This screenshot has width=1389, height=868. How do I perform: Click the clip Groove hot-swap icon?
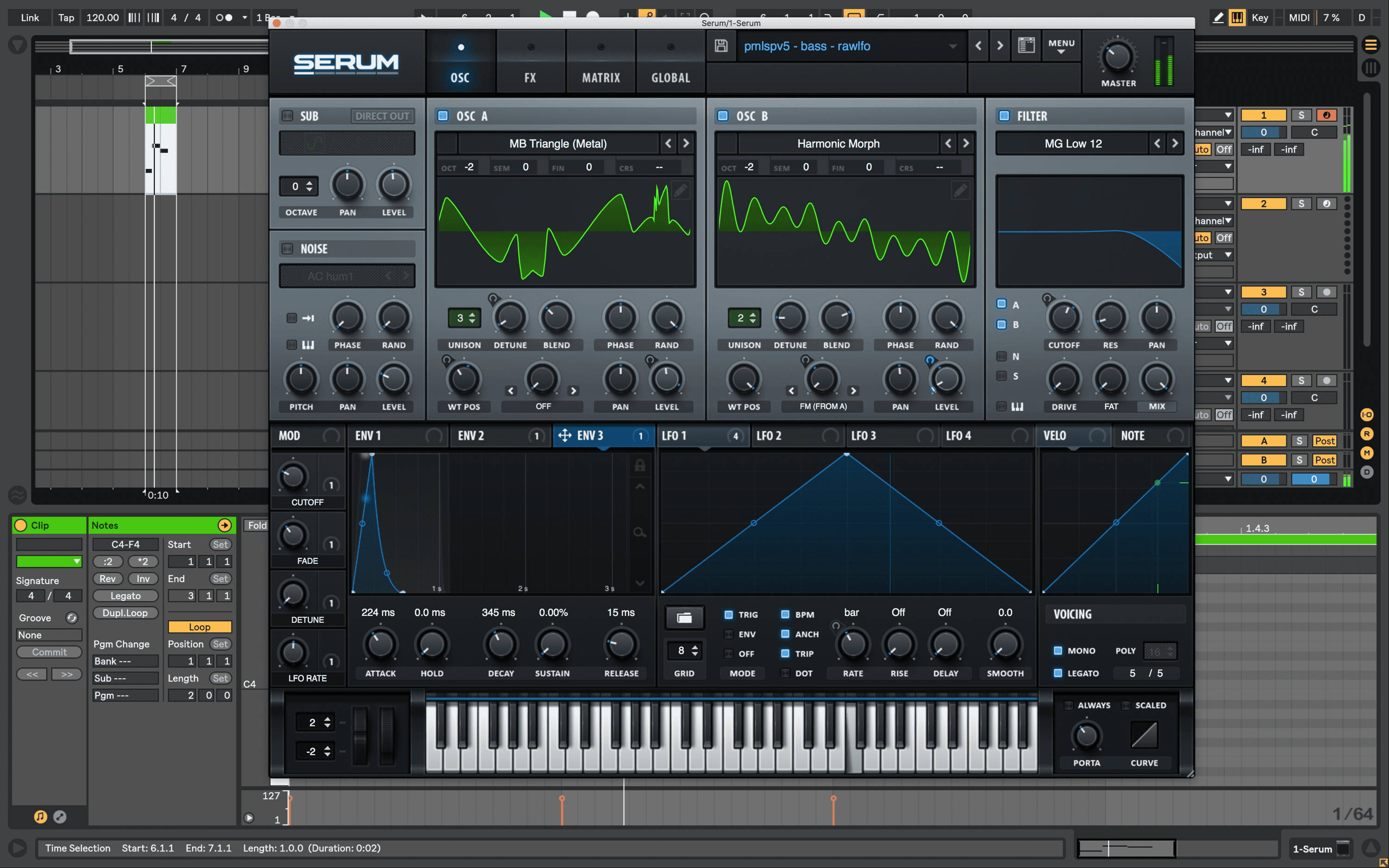(72, 618)
